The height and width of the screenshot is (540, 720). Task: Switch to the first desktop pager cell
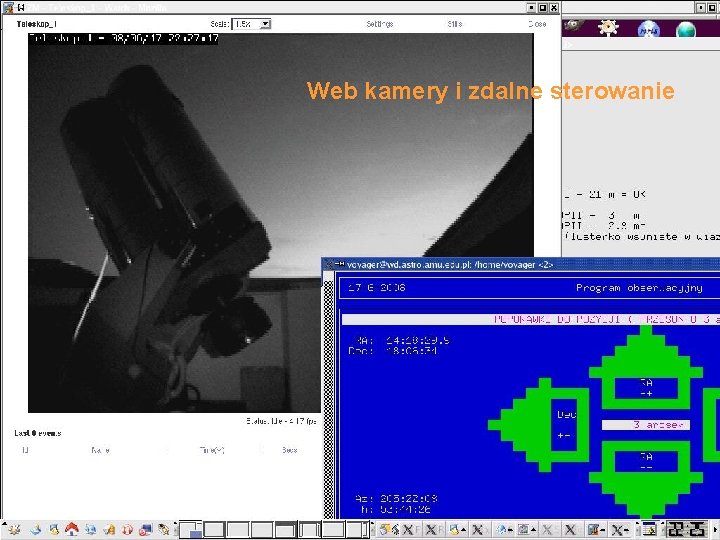pyautogui.click(x=190, y=529)
